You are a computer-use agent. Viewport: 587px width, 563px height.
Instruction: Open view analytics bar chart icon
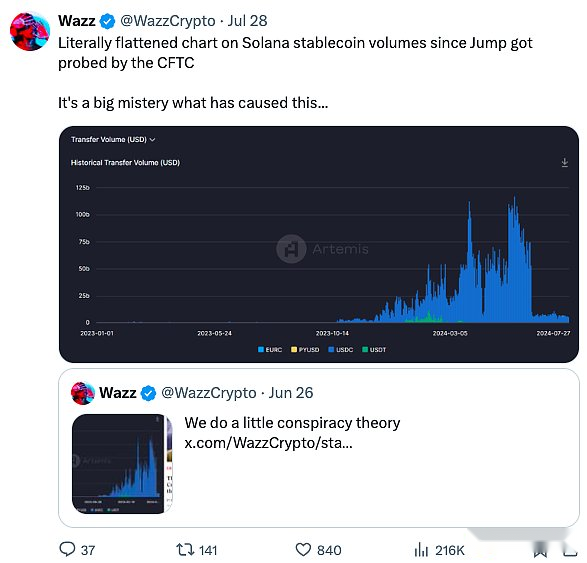[421, 549]
